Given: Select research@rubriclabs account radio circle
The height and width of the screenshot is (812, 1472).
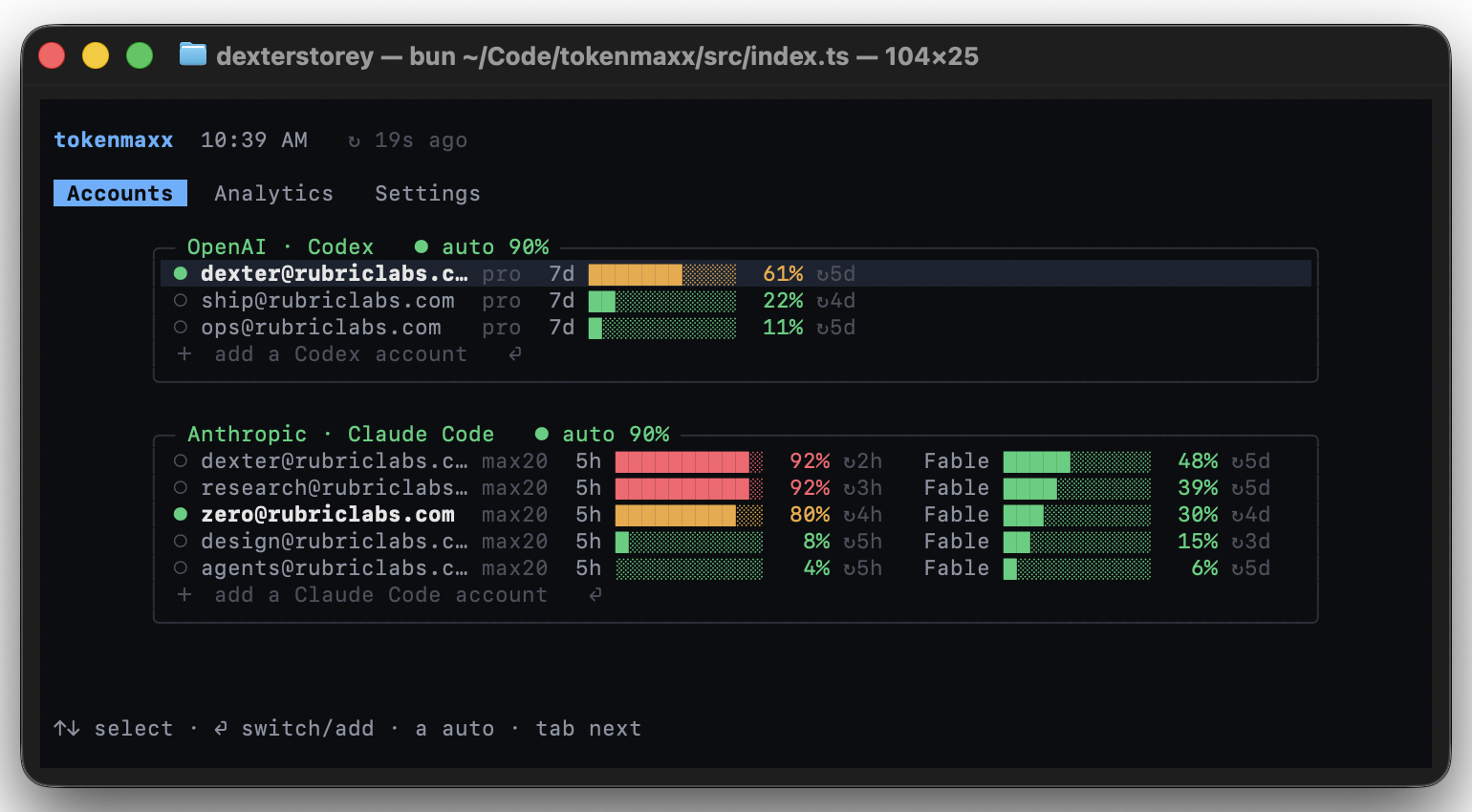Looking at the screenshot, I should coord(181,488).
